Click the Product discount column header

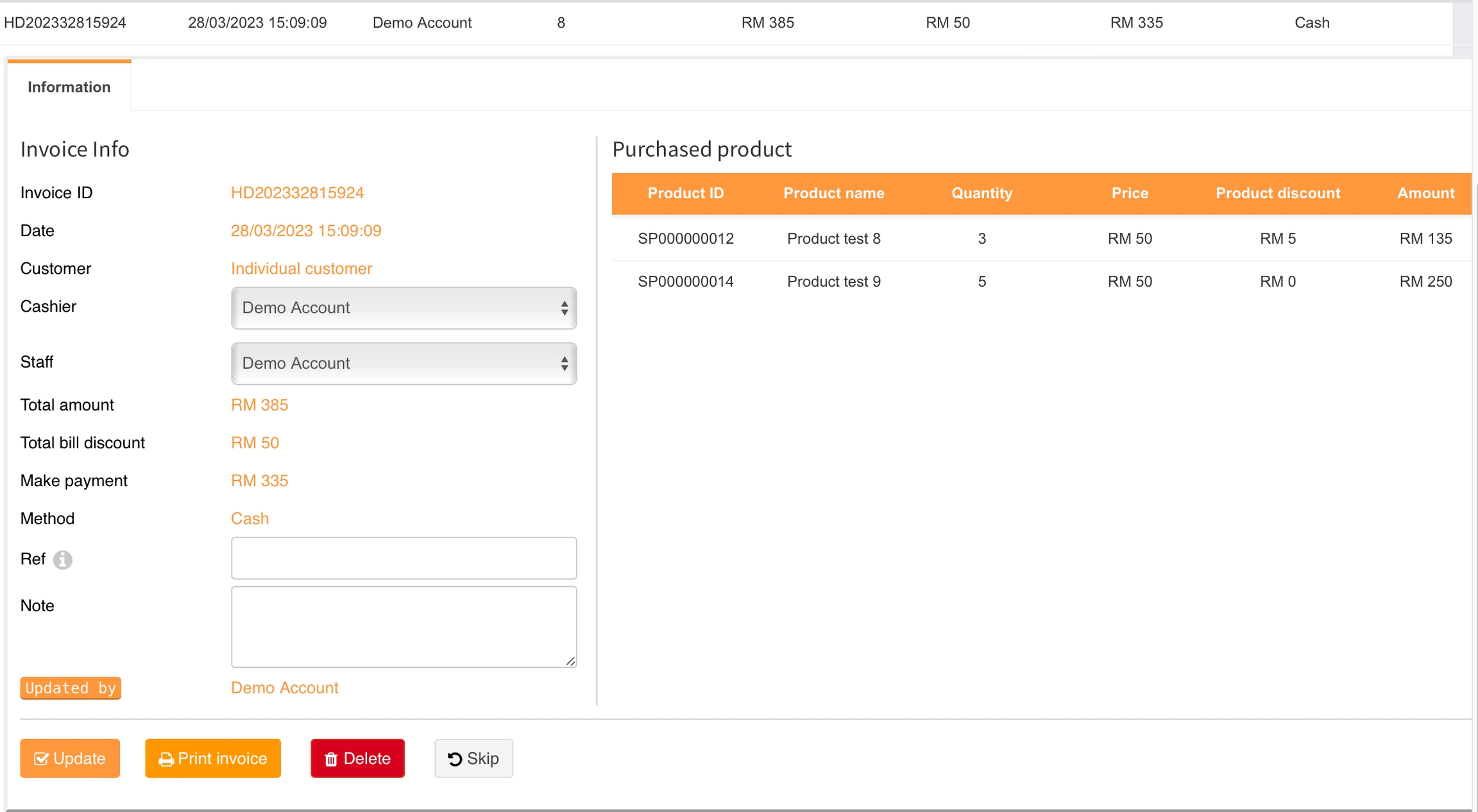pyautogui.click(x=1277, y=193)
